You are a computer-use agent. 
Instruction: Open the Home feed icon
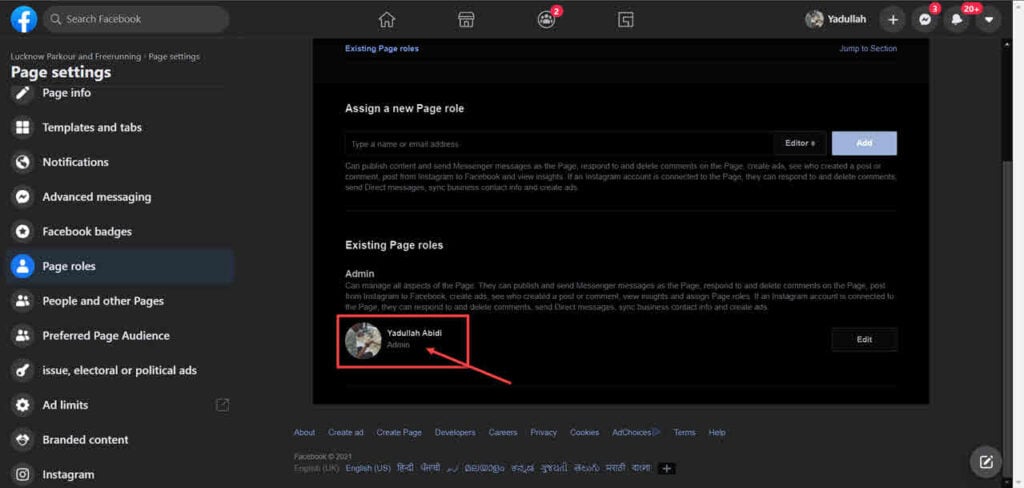[x=387, y=20]
